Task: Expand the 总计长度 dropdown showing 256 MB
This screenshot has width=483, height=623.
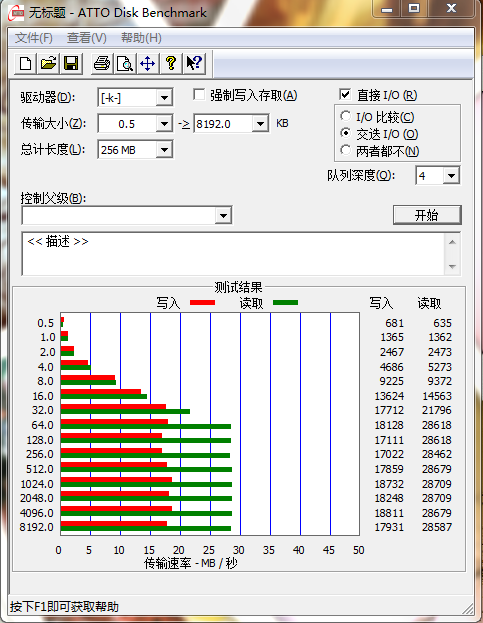Action: pos(164,150)
